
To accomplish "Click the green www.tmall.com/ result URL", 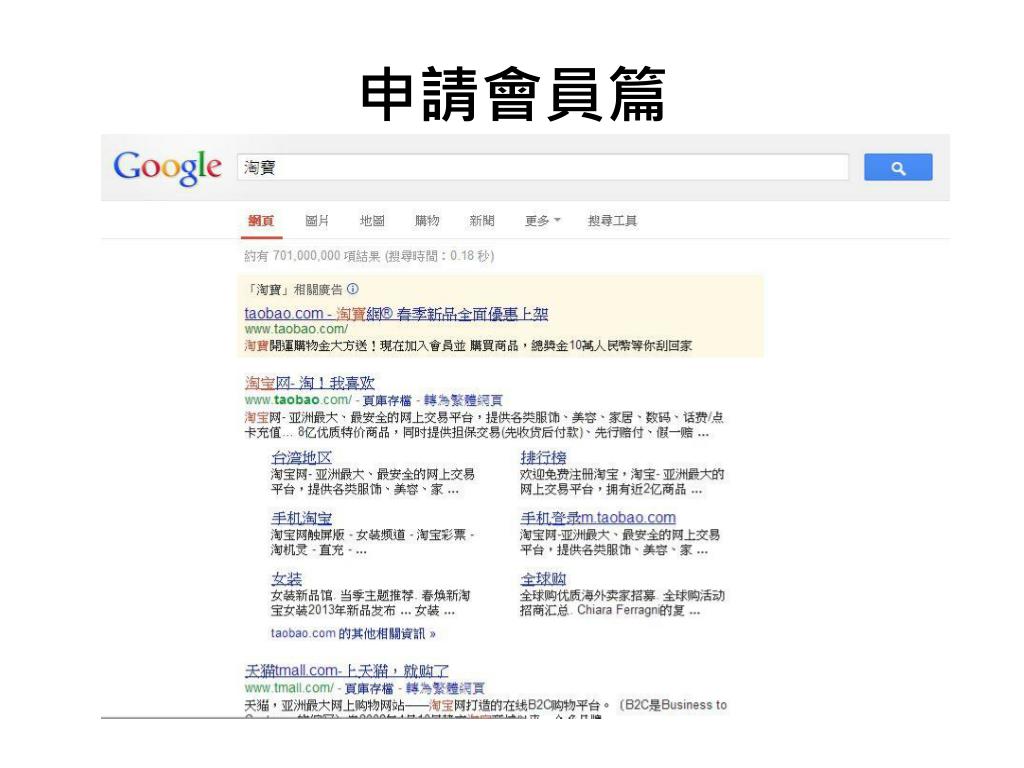I will (x=289, y=688).
